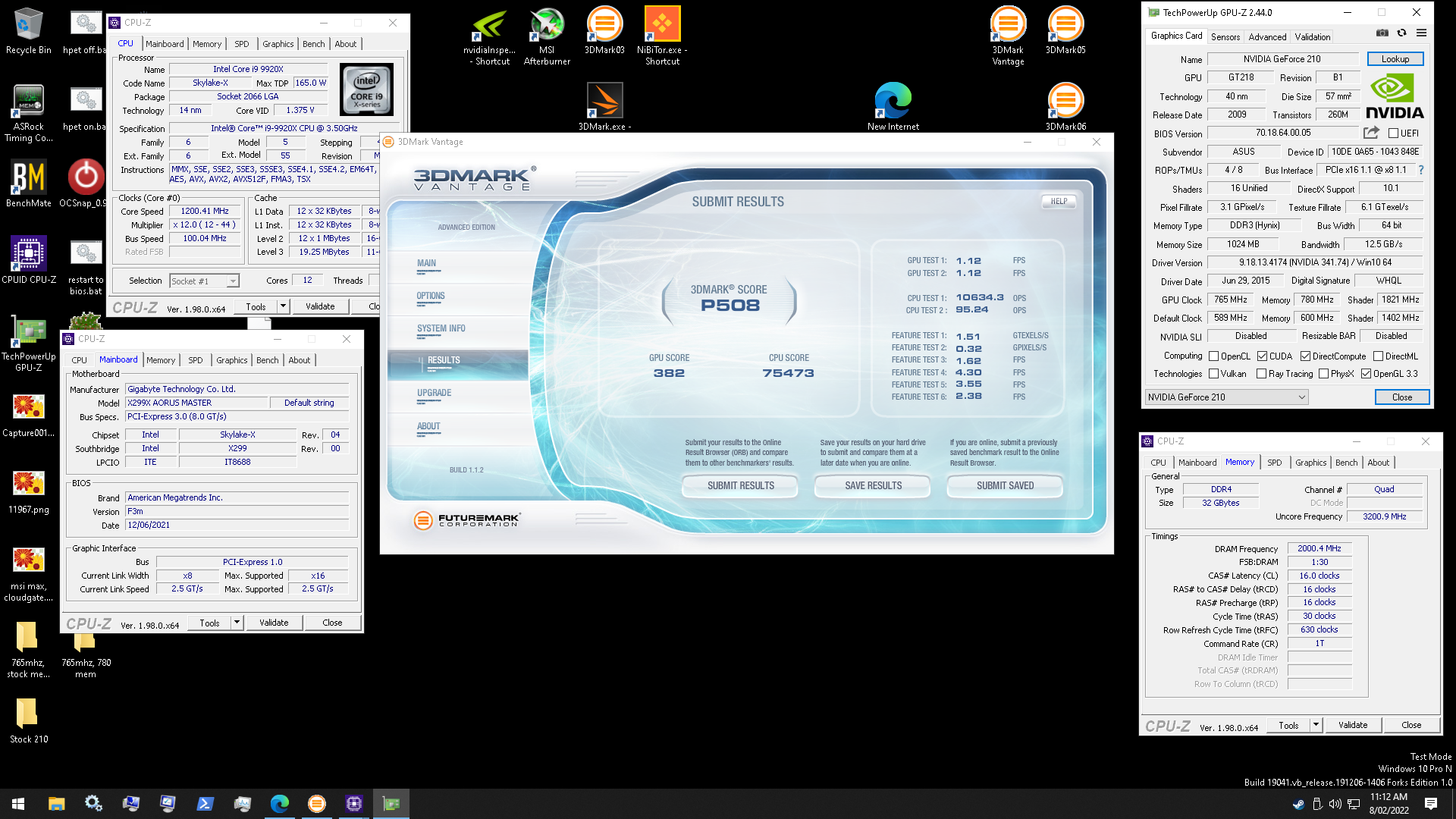The height and width of the screenshot is (819, 1456).
Task: Click Lookup button in GPU-Z
Action: pos(1395,59)
